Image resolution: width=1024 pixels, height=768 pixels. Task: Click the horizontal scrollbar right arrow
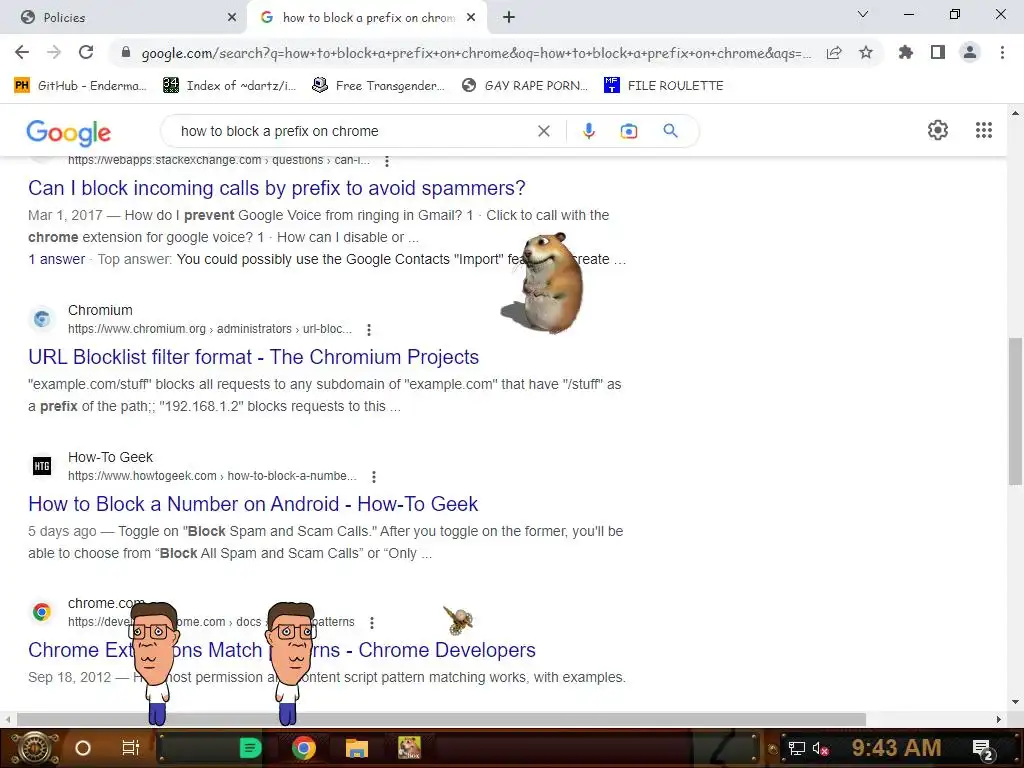coord(999,720)
